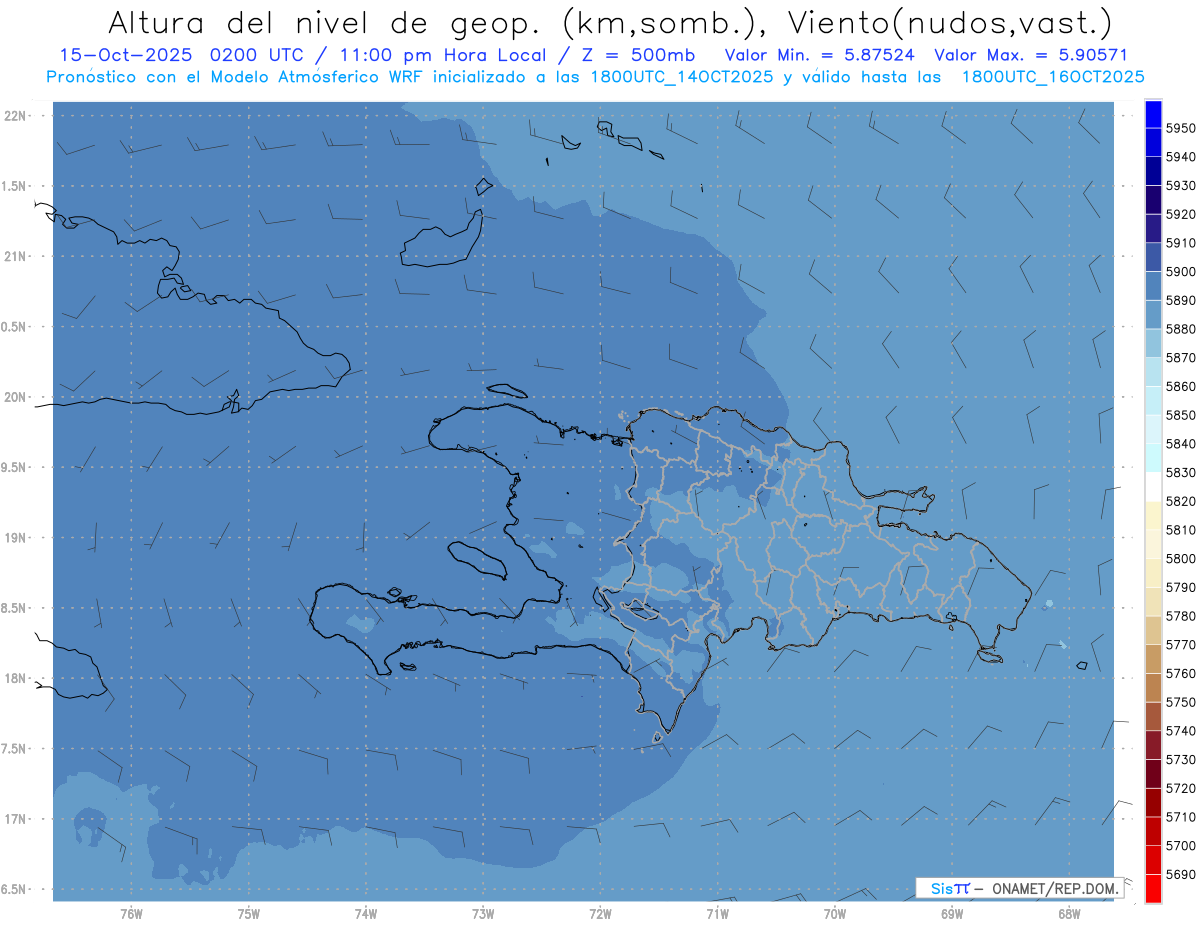Click the 'Valor Min. = 5.87524' value
This screenshot has width=1200, height=927.
click(x=819, y=55)
